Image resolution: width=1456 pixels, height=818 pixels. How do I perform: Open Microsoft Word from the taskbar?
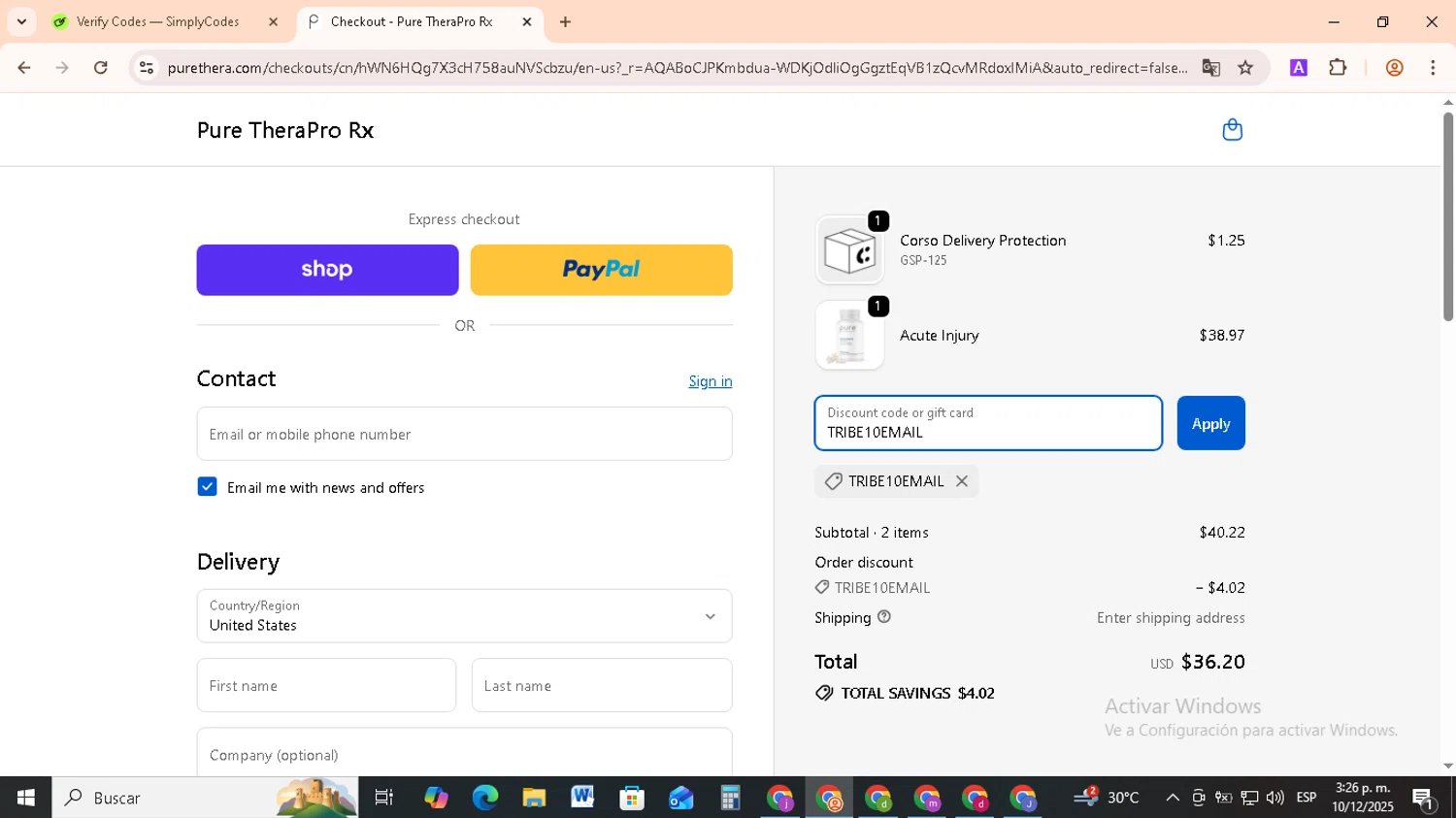coord(582,798)
